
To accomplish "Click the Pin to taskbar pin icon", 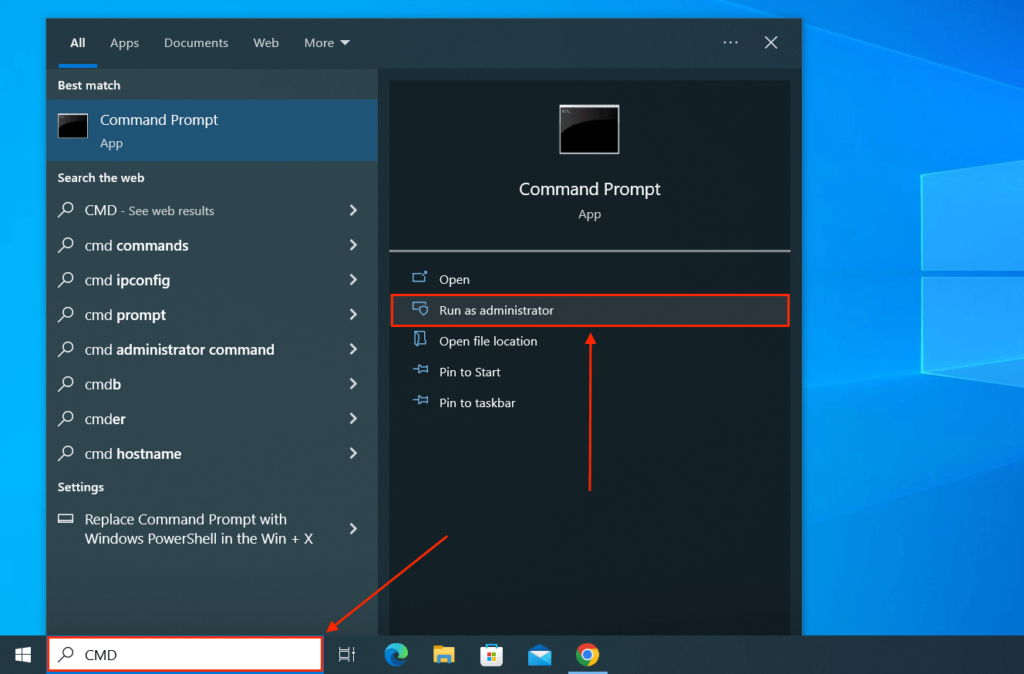I will 420,402.
